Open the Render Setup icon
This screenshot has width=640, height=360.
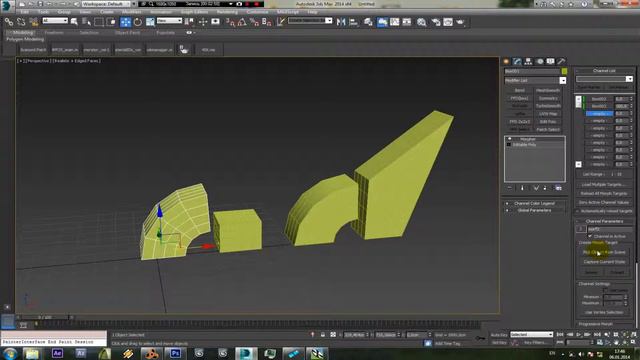pyautogui.click(x=436, y=22)
